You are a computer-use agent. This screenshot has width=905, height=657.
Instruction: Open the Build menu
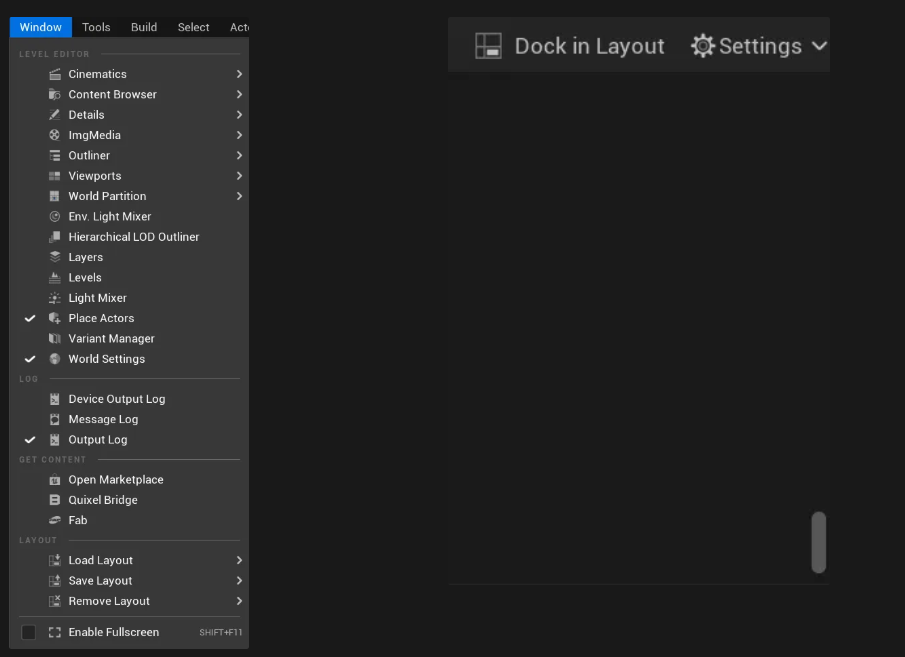coord(144,27)
